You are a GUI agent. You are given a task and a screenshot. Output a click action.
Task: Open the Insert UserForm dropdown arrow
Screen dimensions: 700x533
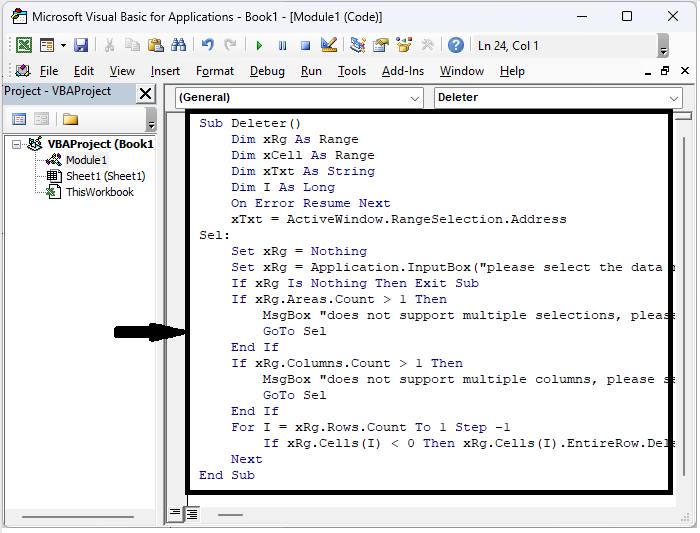tap(63, 45)
